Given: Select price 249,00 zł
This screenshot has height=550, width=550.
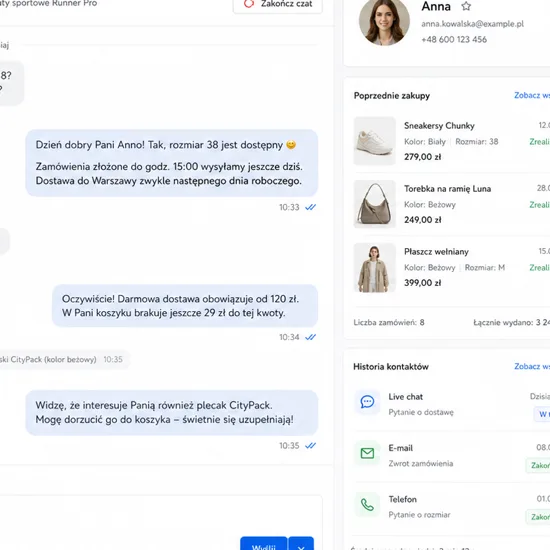Looking at the screenshot, I should tap(422, 220).
